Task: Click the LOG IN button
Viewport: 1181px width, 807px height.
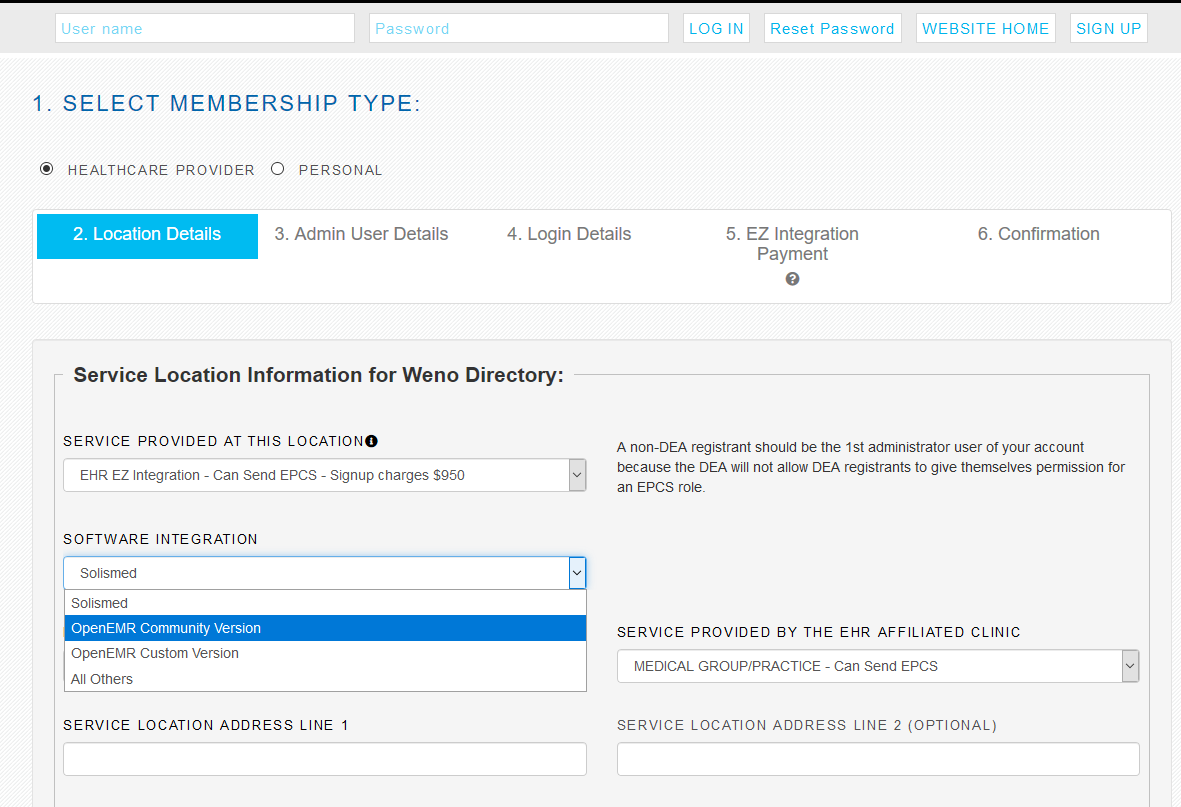Action: tap(716, 29)
